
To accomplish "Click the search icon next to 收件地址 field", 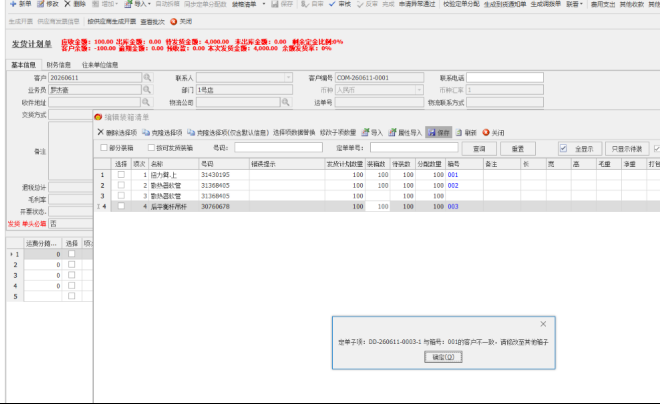I will pos(146,102).
